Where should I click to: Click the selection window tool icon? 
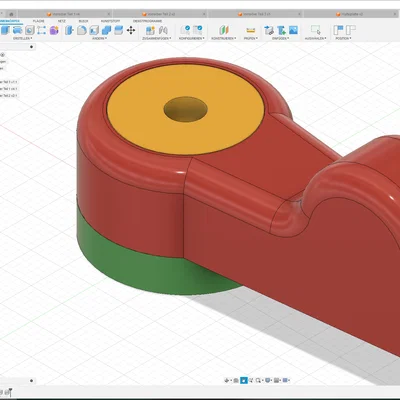point(315,30)
